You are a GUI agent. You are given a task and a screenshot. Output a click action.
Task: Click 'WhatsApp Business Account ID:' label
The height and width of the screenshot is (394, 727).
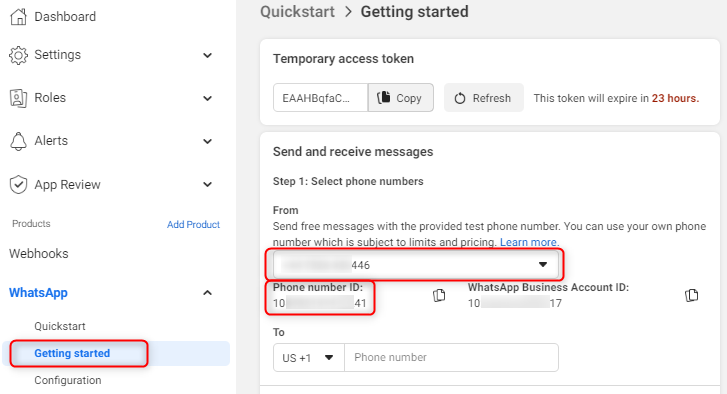[x=548, y=287]
